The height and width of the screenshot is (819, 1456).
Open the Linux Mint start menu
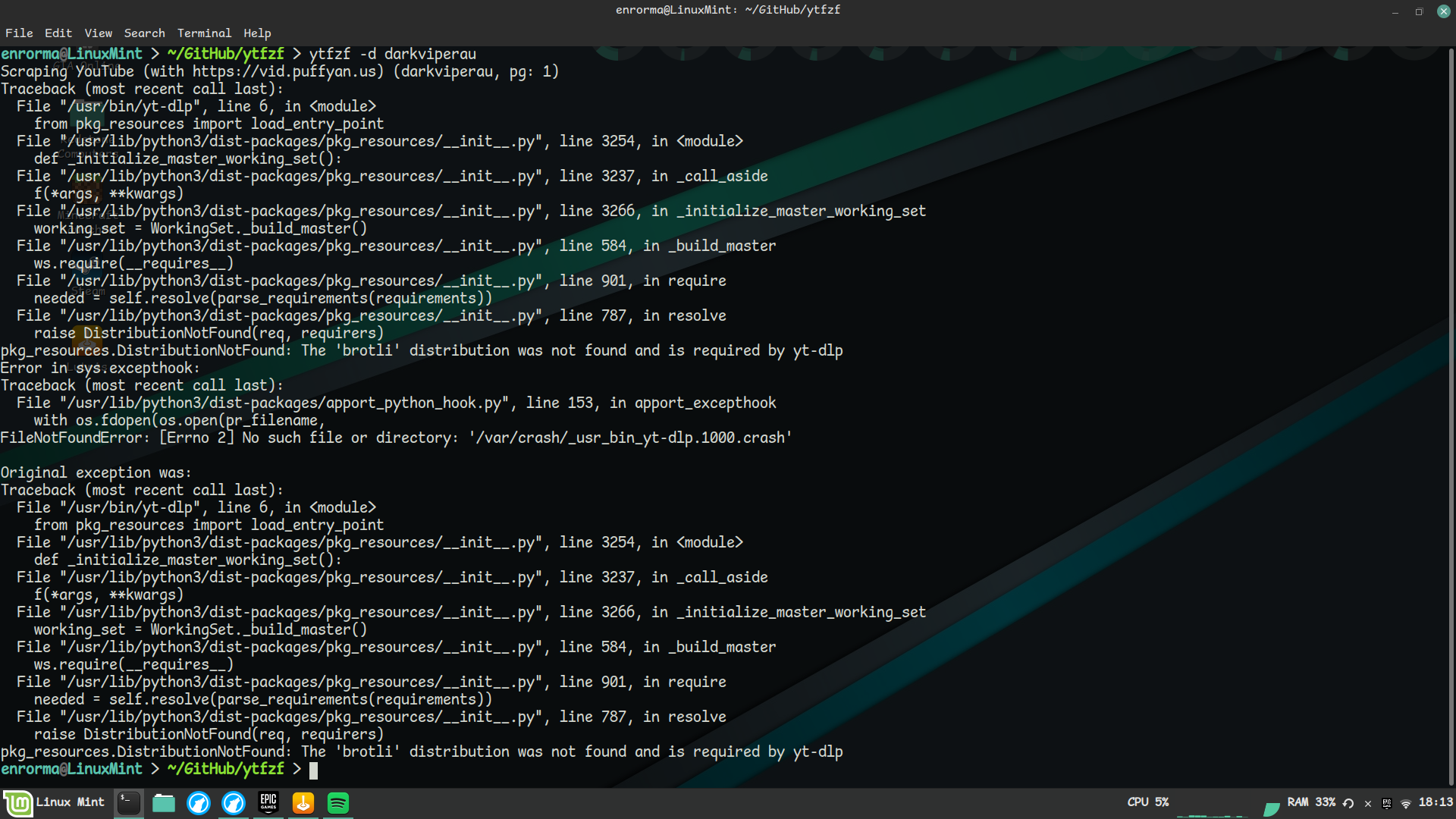click(53, 802)
